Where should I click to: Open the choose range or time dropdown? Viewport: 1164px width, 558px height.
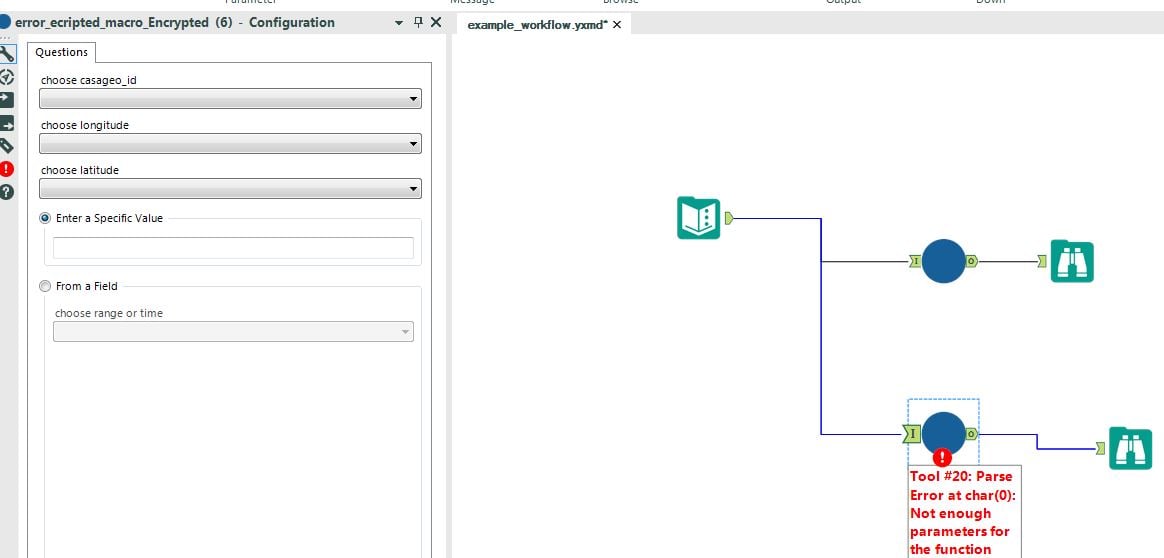click(233, 332)
